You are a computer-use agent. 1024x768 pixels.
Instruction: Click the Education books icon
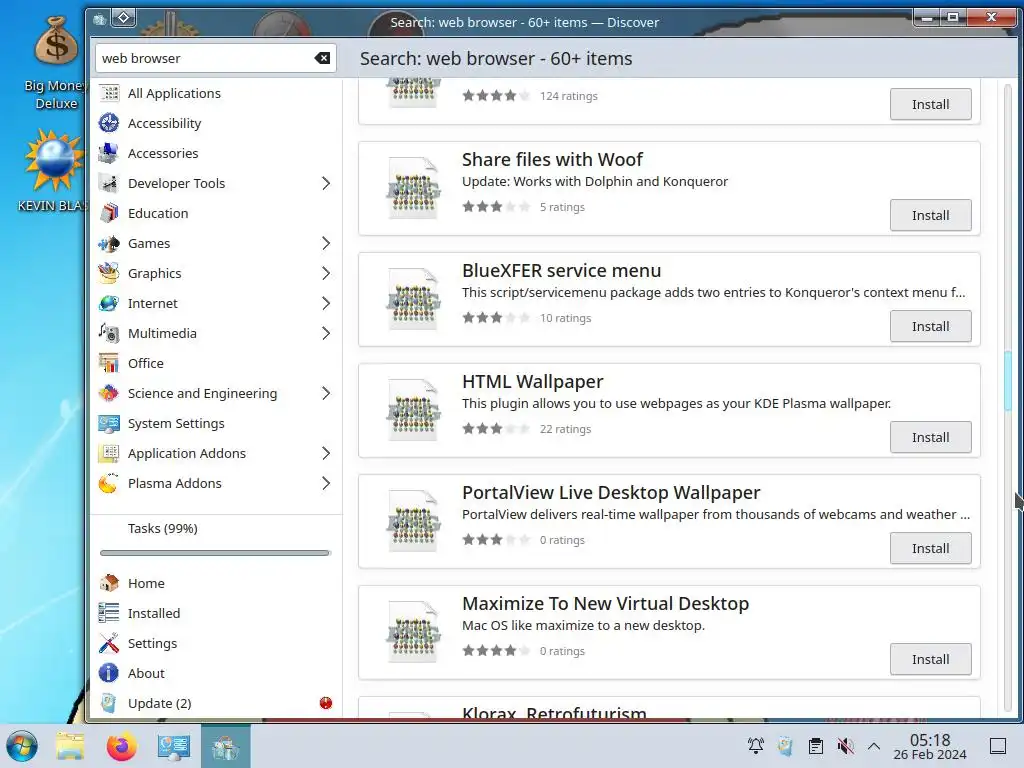109,214
